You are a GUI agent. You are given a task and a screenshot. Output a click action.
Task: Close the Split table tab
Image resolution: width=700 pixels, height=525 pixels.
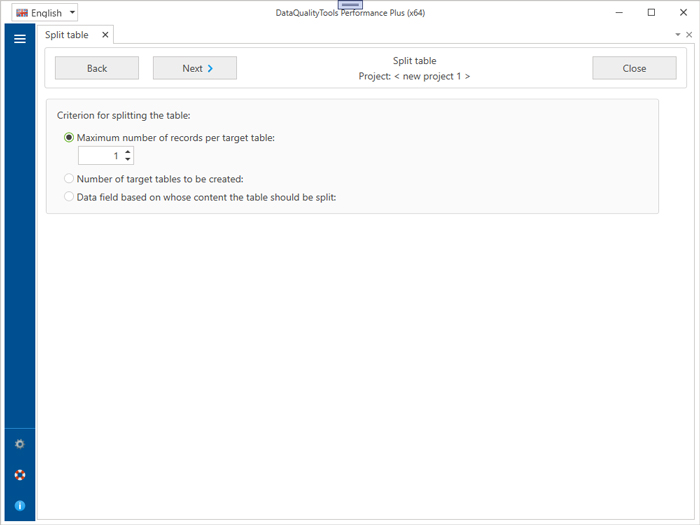(105, 35)
